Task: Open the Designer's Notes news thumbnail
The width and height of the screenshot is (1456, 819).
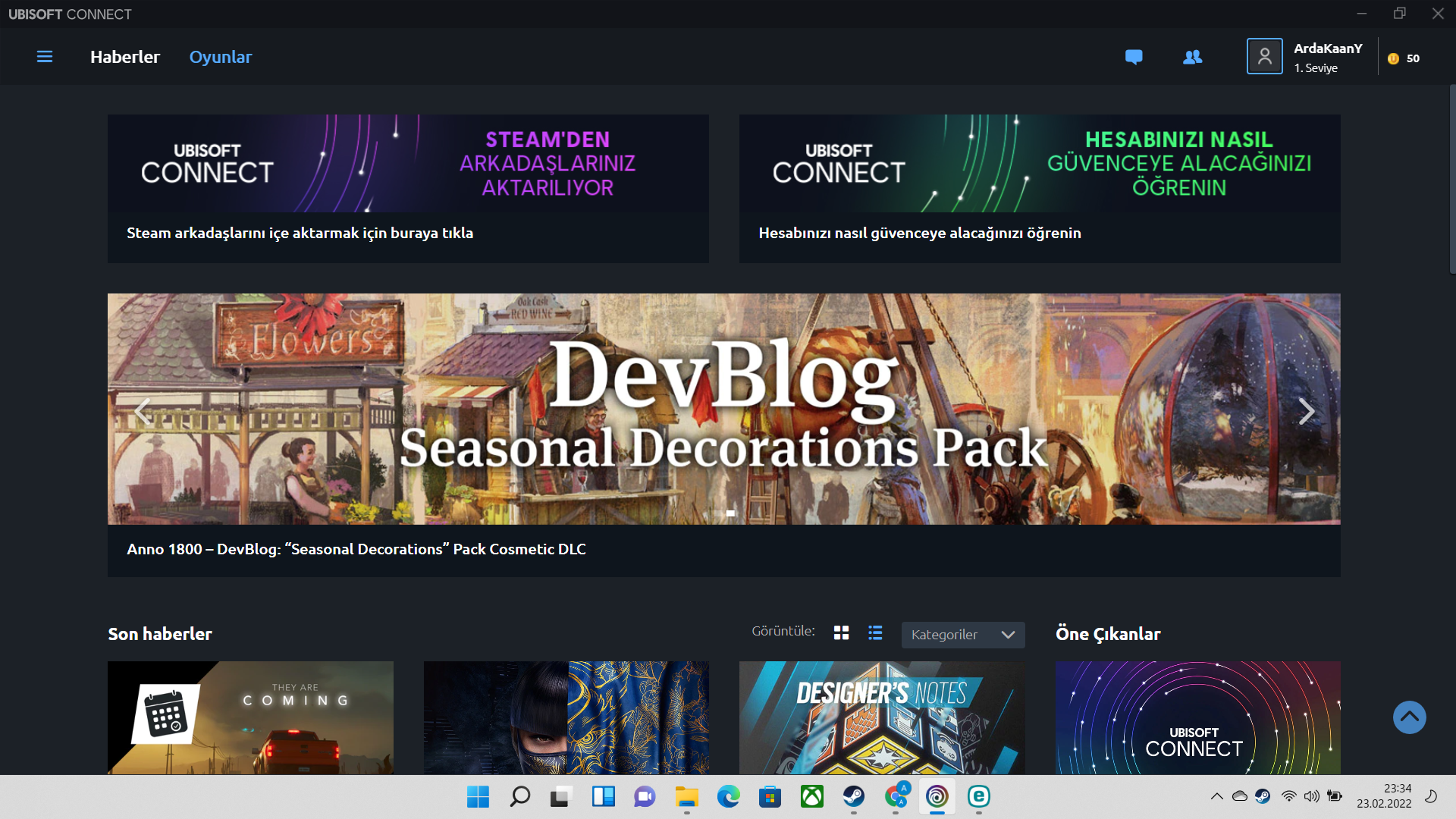Action: tap(881, 717)
